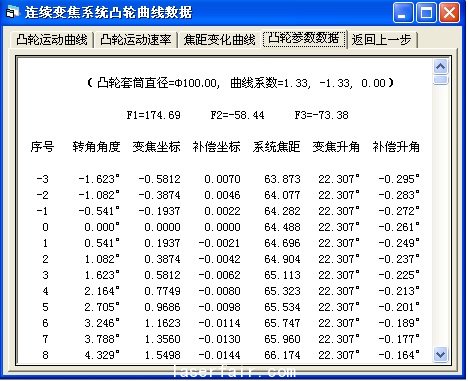Click compensation angle -0.295°

point(399,179)
